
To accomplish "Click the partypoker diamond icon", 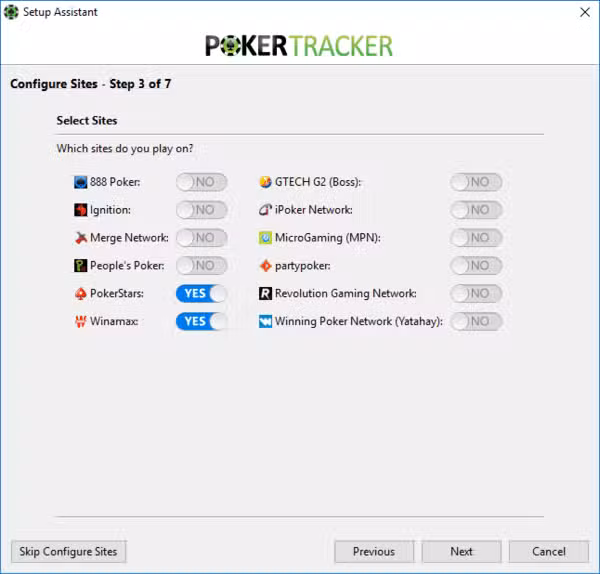I will point(265,266).
